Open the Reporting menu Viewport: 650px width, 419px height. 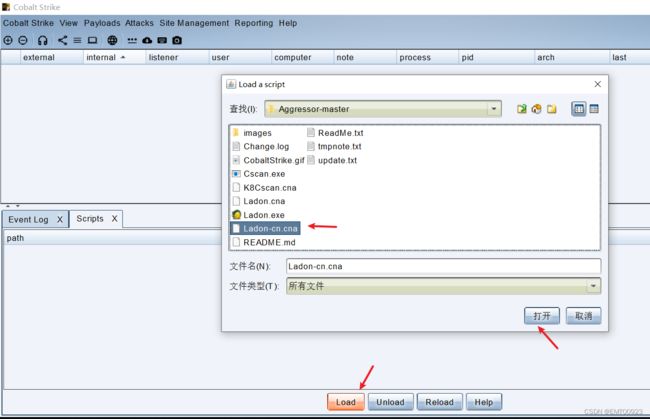click(254, 23)
